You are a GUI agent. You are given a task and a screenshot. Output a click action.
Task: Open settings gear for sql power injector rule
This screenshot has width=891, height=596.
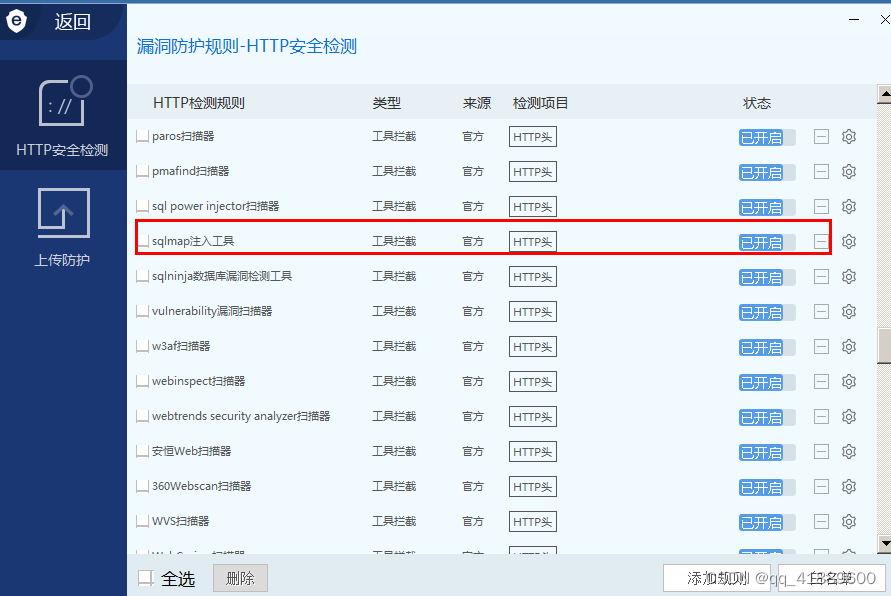click(x=848, y=207)
